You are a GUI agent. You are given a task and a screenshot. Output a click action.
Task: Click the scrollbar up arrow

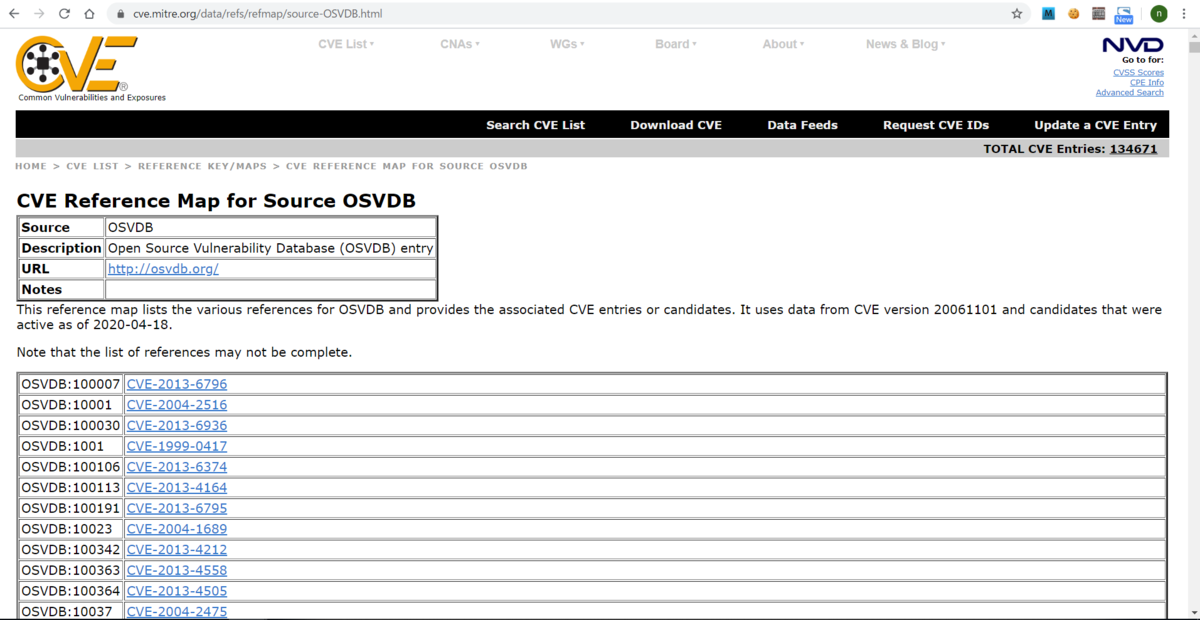pyautogui.click(x=1193, y=34)
